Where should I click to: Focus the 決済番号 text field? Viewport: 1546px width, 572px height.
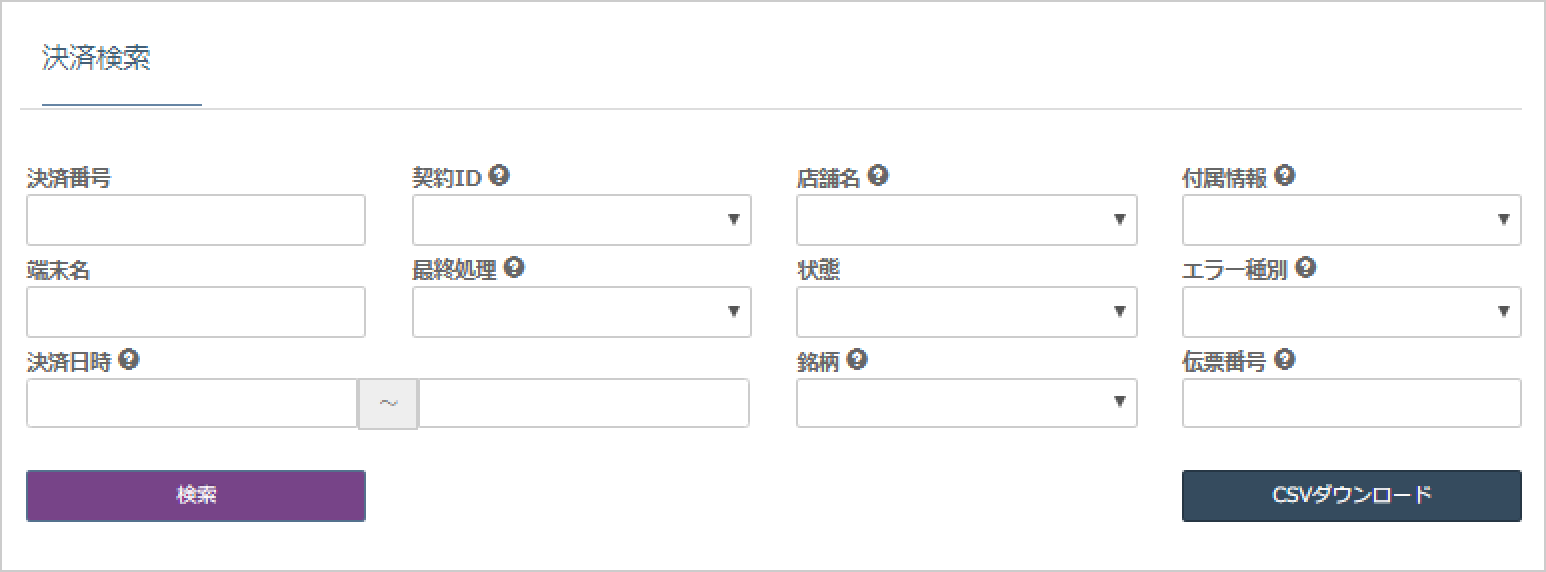tap(196, 220)
